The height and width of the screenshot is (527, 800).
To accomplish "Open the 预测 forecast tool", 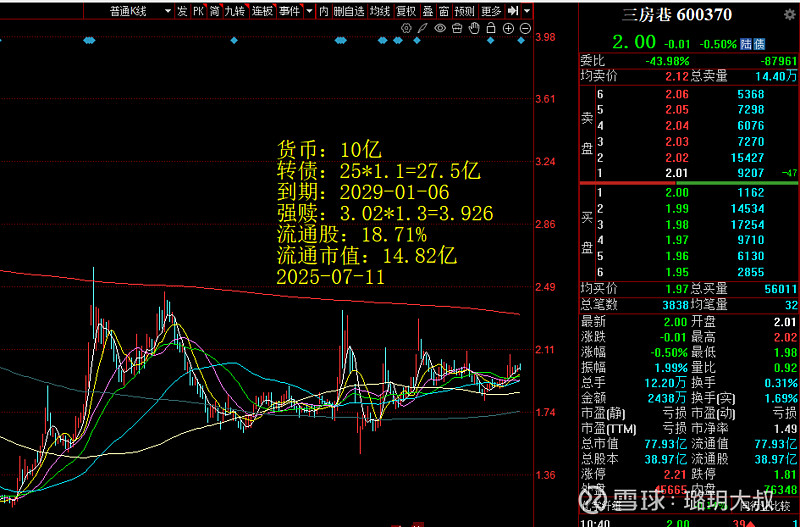I will point(465,11).
